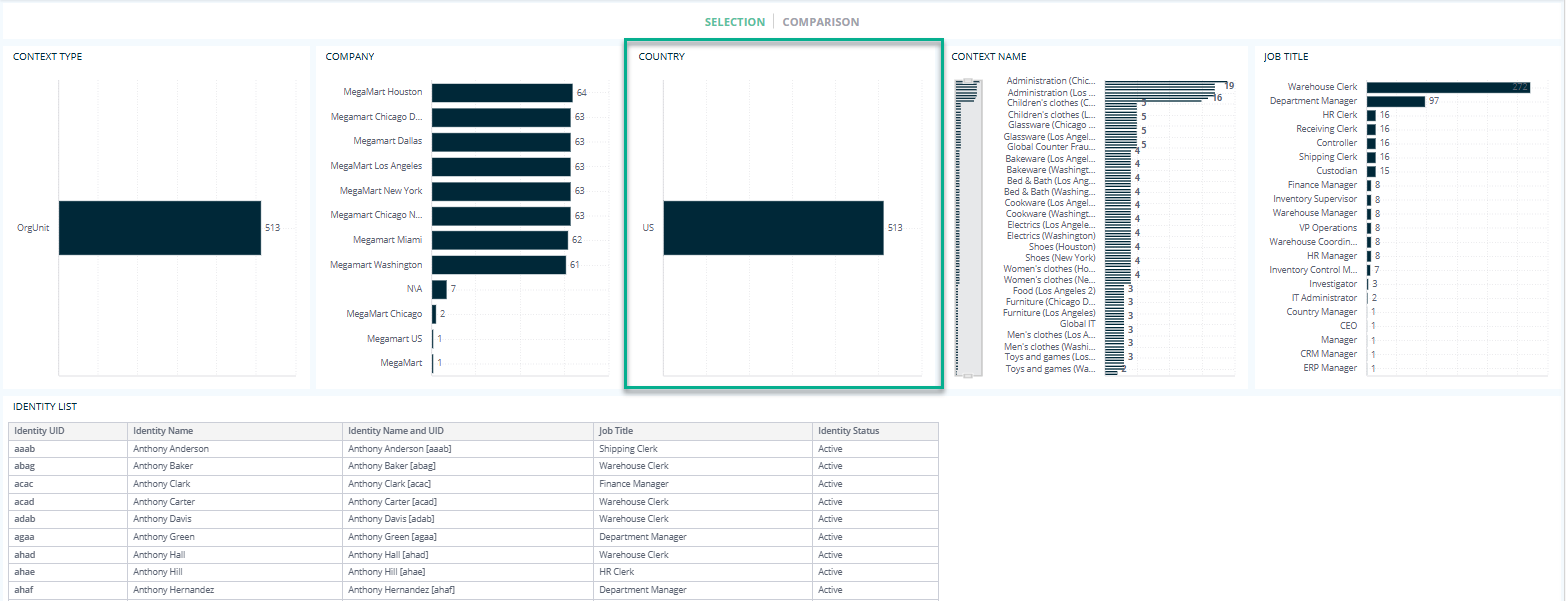Click bottom handle of Context Name range slider
Image resolution: width=1566 pixels, height=601 pixels.
click(x=967, y=375)
